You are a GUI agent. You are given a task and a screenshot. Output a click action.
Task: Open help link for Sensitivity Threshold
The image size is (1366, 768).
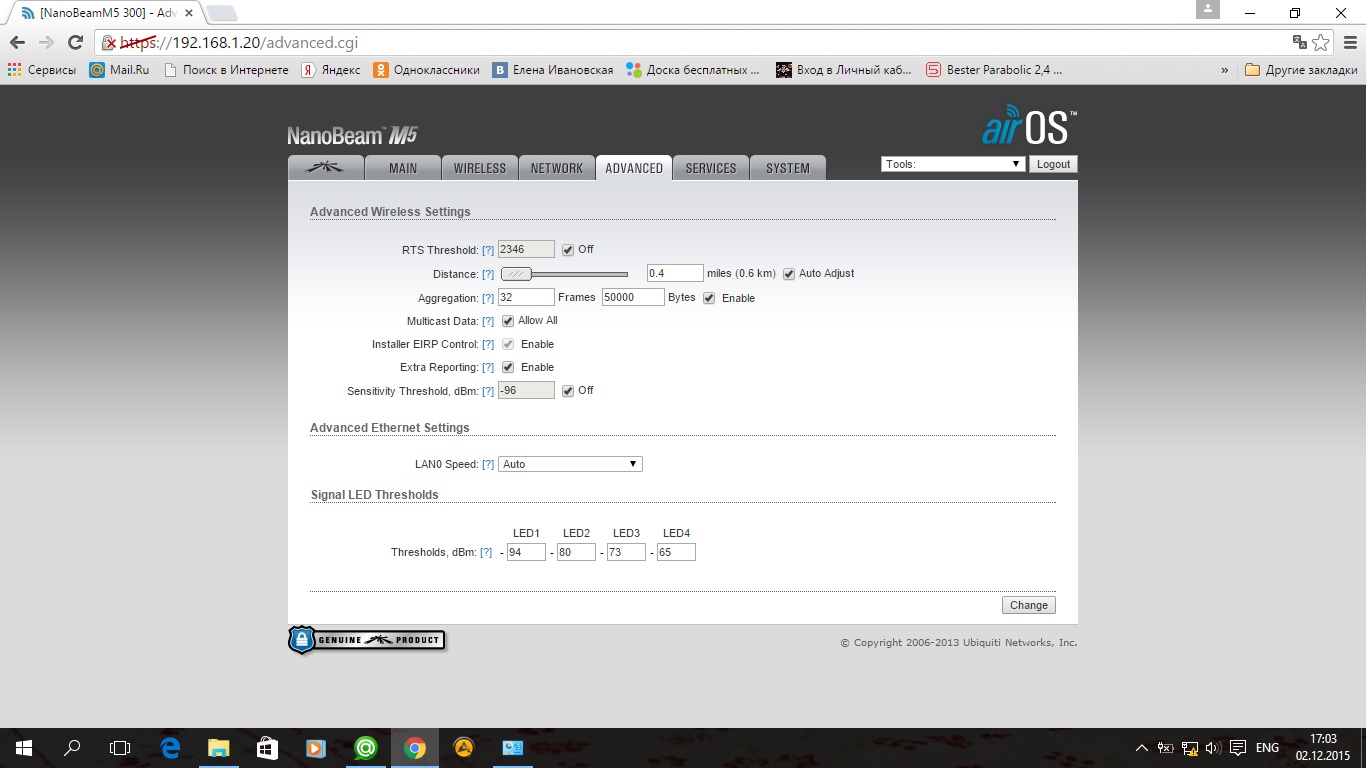pos(488,391)
